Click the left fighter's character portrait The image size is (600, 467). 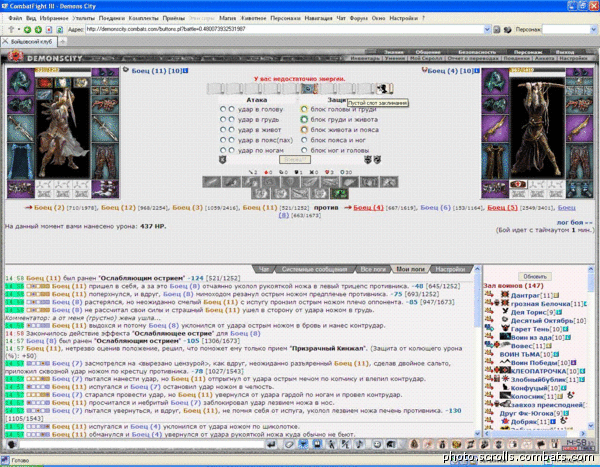click(63, 133)
